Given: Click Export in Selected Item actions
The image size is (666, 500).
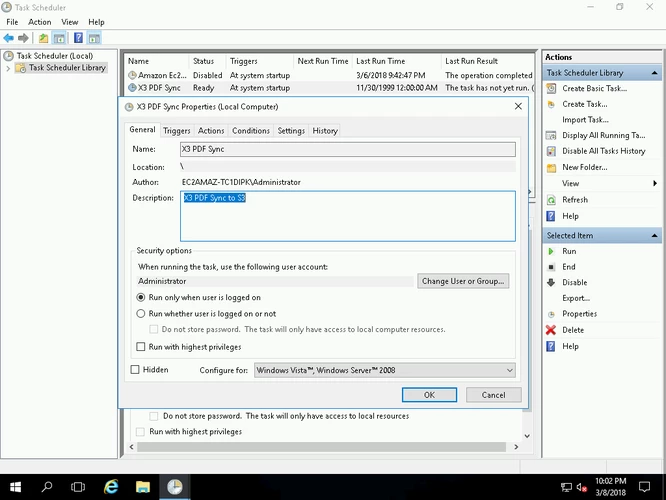Looking at the screenshot, I should coord(576,298).
